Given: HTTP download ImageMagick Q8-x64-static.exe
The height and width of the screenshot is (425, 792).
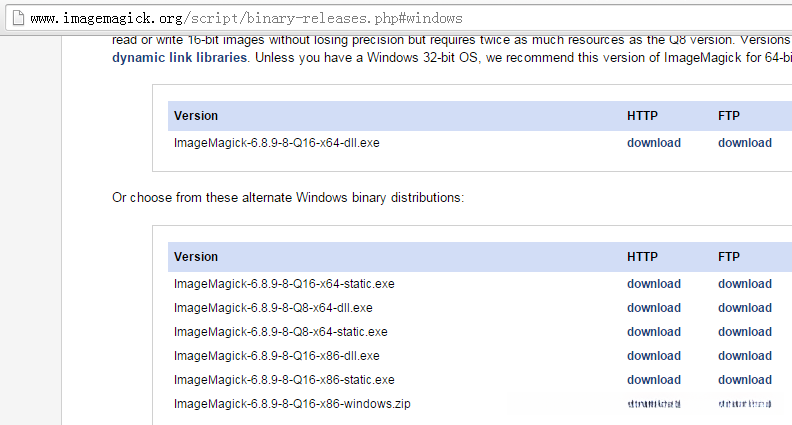Looking at the screenshot, I should (654, 332).
